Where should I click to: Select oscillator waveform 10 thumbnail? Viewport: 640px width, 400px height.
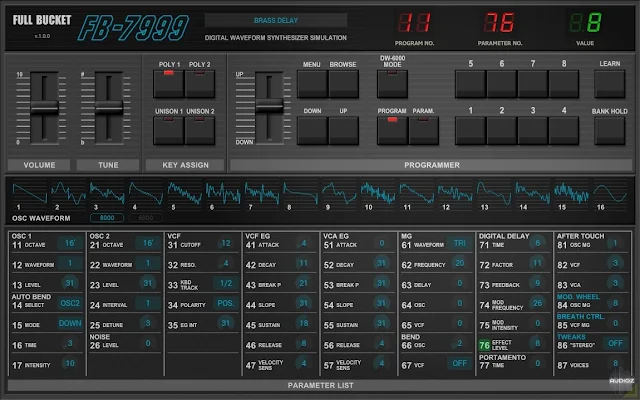coord(378,193)
